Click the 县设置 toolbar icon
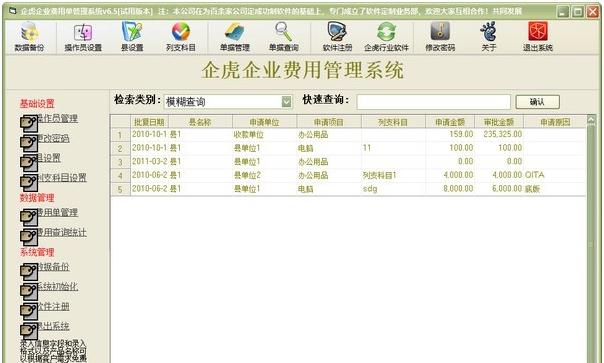 [132, 36]
